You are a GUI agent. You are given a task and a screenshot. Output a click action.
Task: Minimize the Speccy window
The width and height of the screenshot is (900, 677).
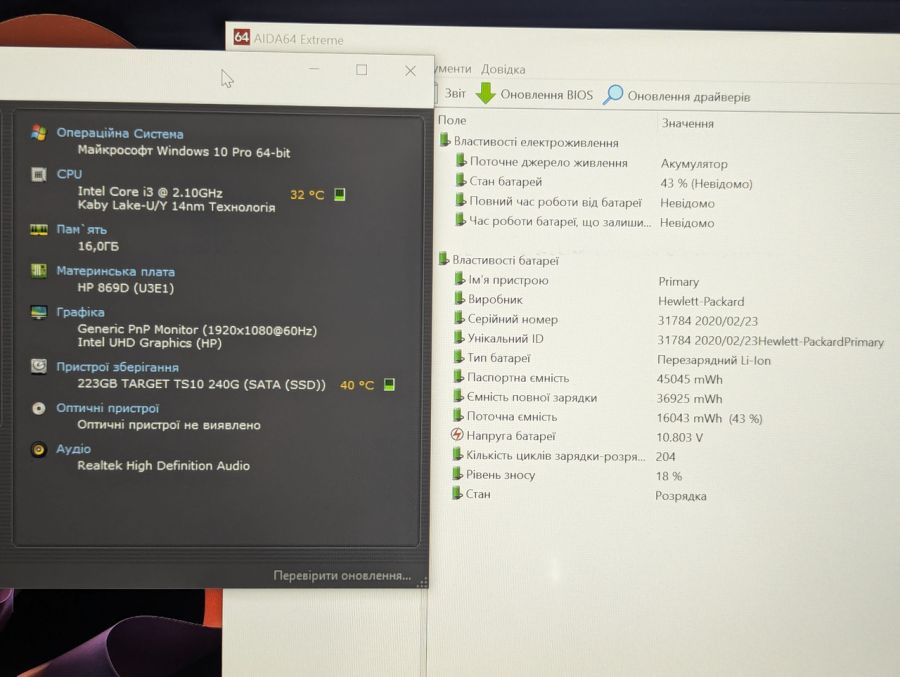coord(314,69)
